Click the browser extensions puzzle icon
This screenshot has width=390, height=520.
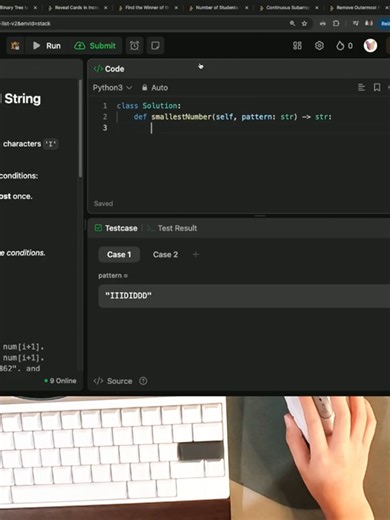coord(336,23)
